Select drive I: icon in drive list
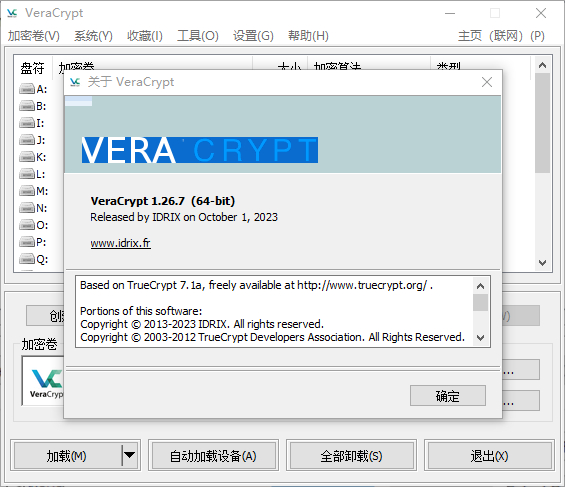 pos(27,123)
